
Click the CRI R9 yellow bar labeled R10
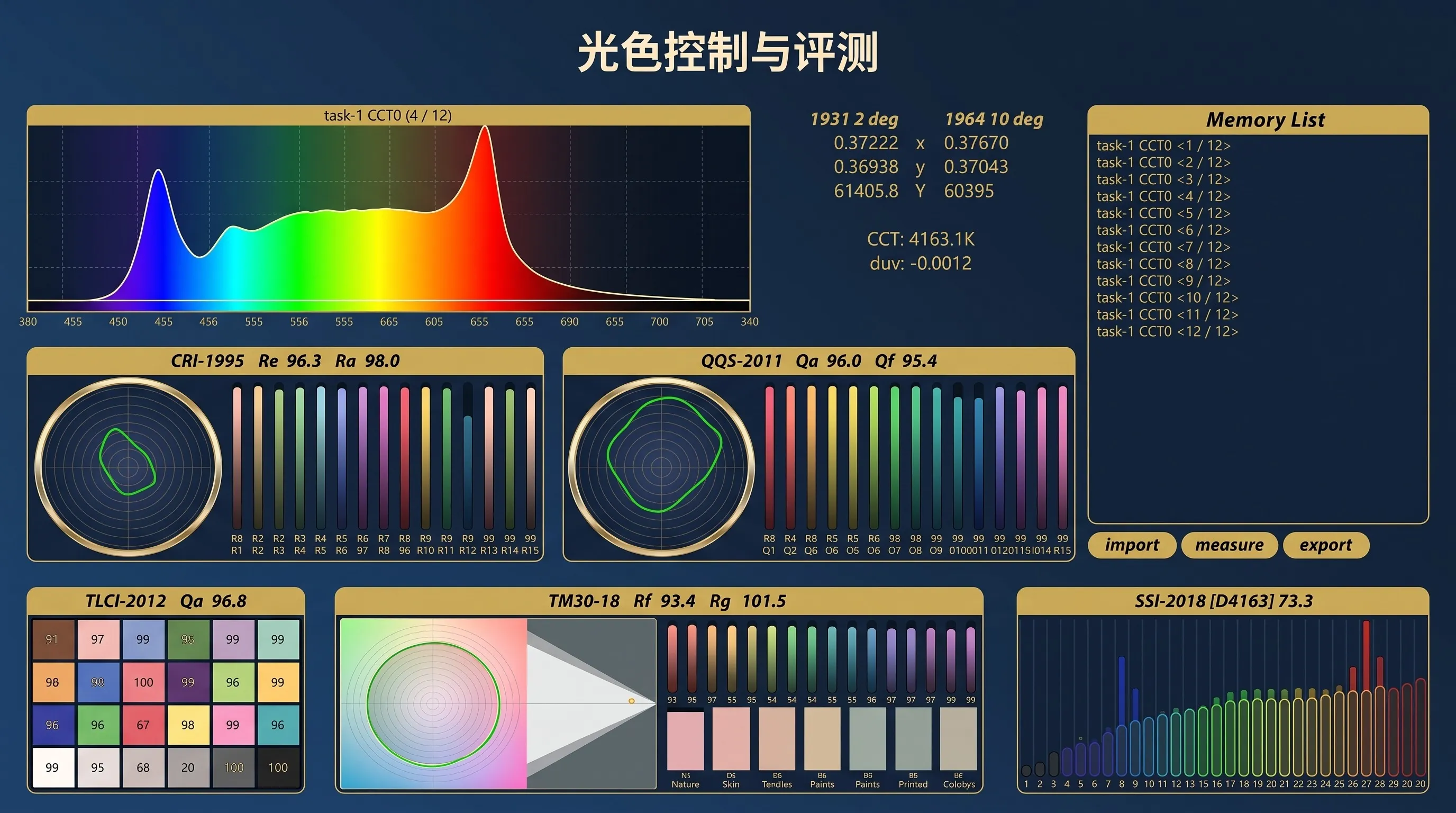425,457
